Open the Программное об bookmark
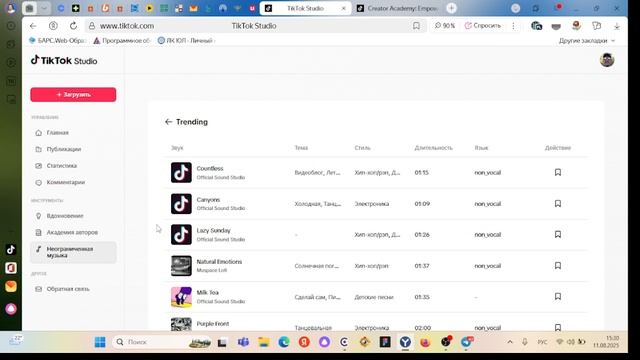The image size is (640, 360). point(122,40)
